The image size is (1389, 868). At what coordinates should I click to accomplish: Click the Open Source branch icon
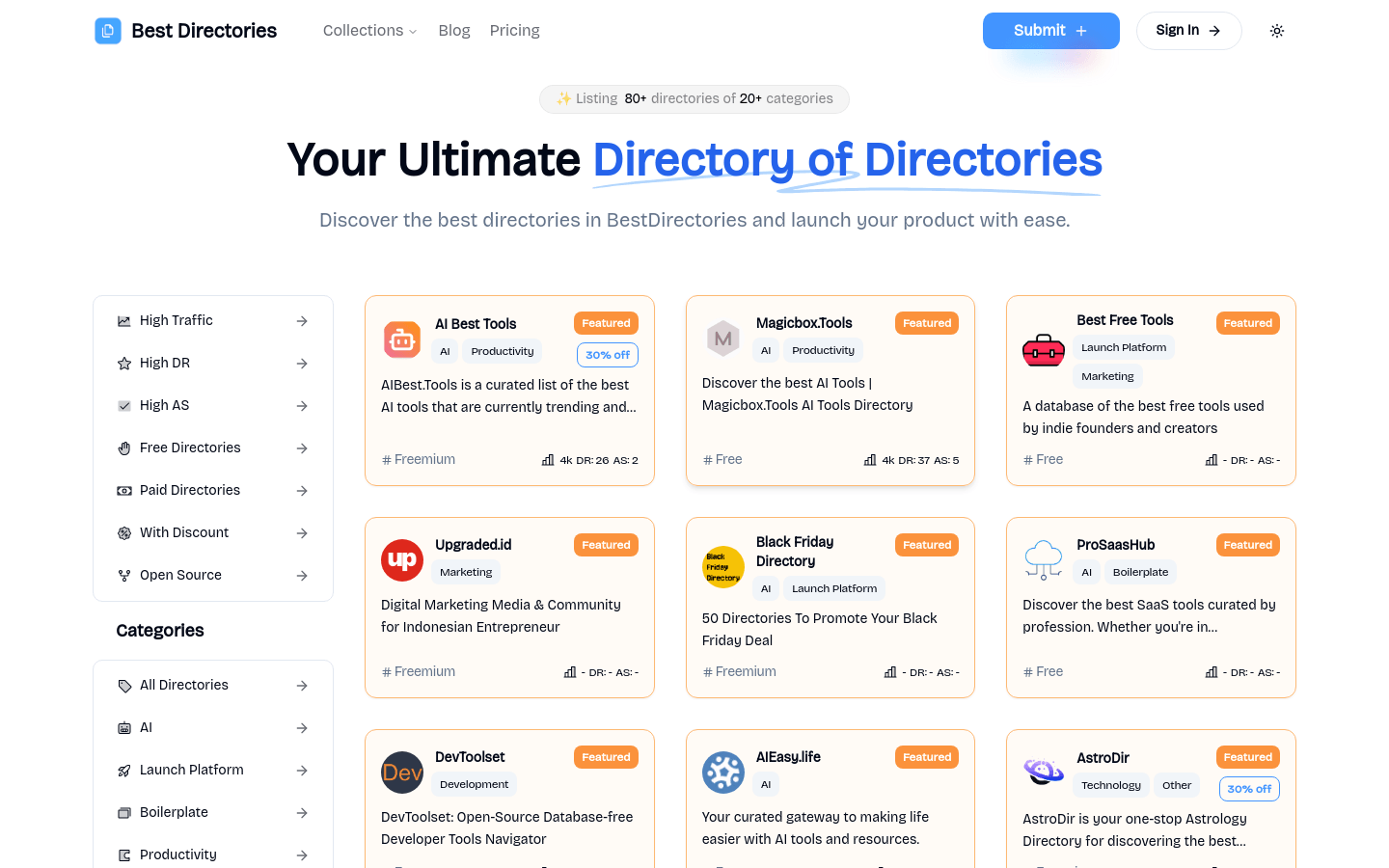click(124, 575)
